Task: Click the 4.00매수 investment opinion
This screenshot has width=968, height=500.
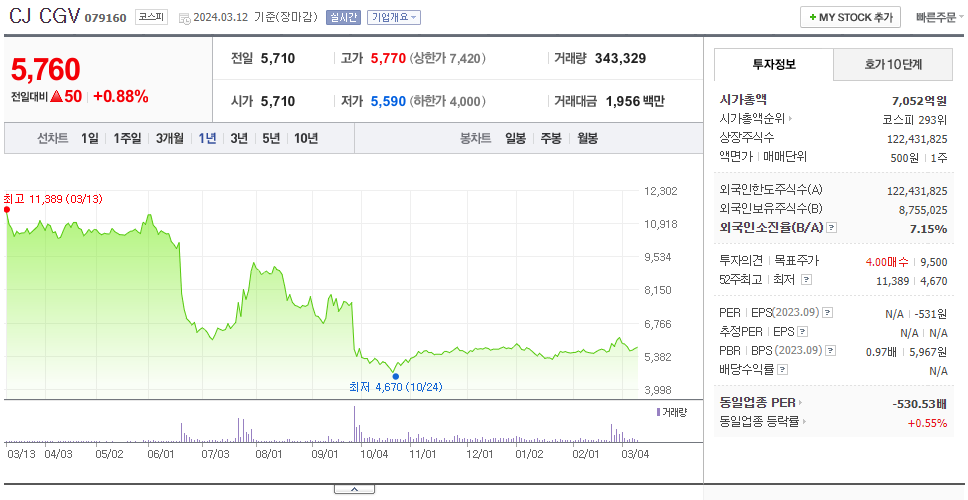Action: coord(887,262)
